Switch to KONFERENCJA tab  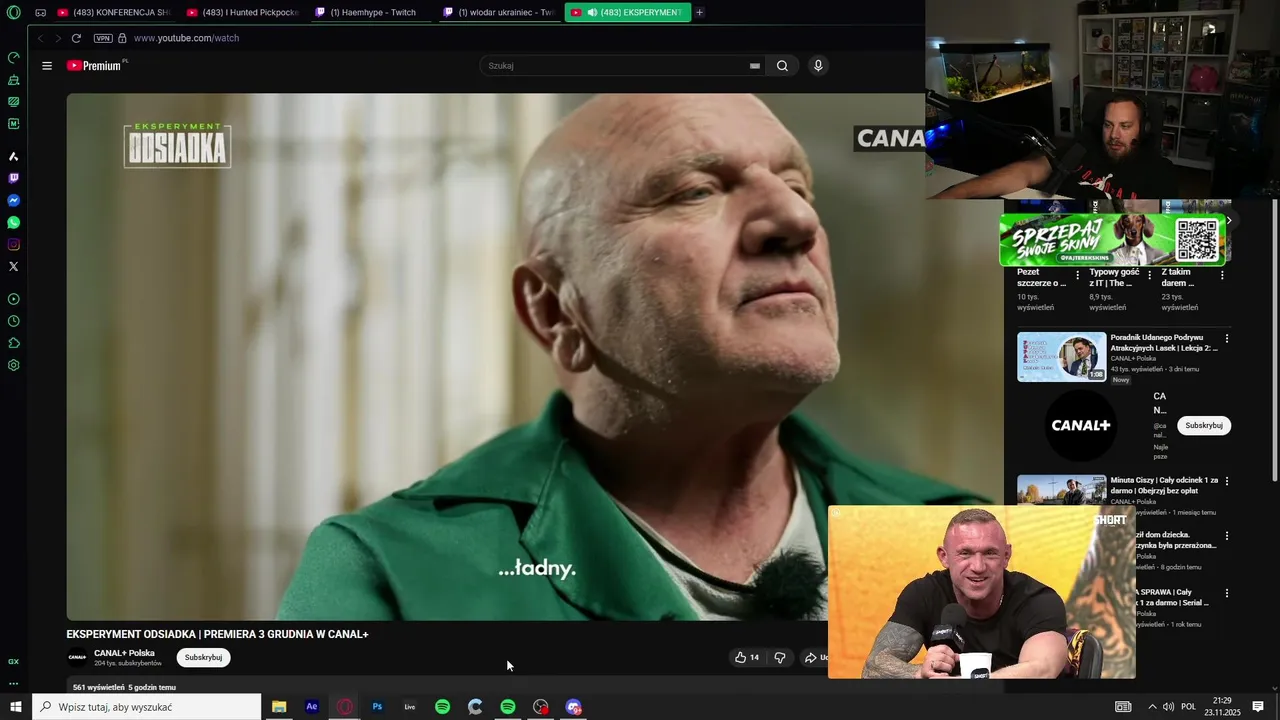113,13
